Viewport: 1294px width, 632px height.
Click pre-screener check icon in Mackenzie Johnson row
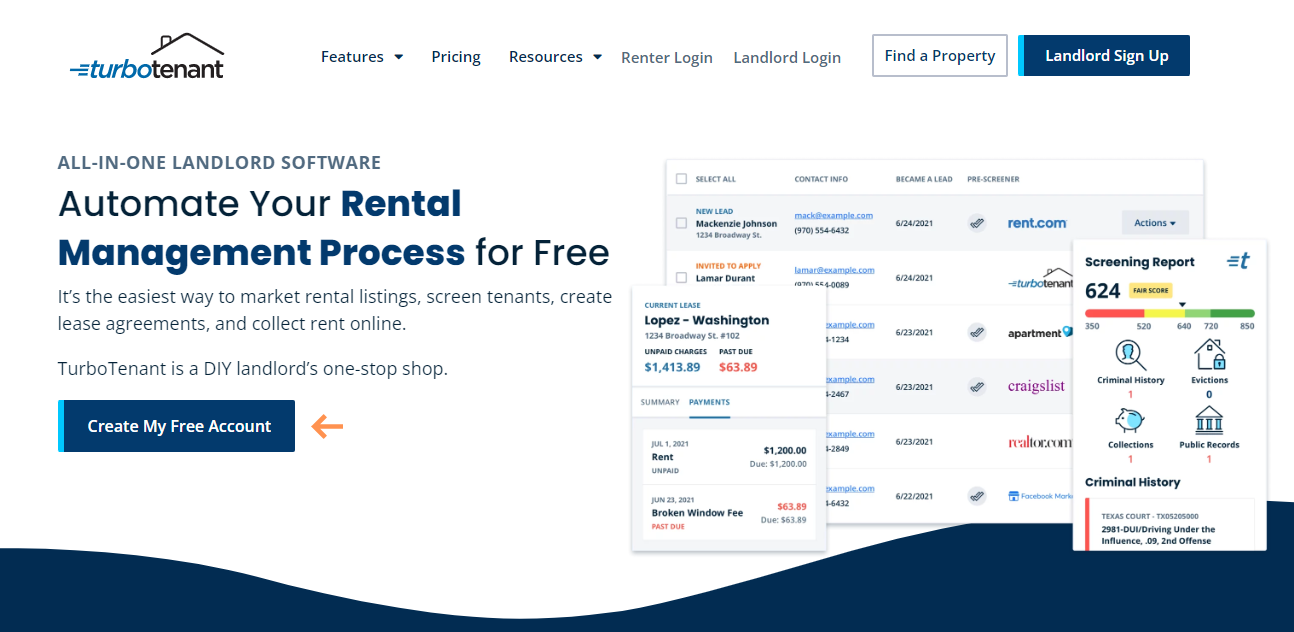tap(977, 223)
